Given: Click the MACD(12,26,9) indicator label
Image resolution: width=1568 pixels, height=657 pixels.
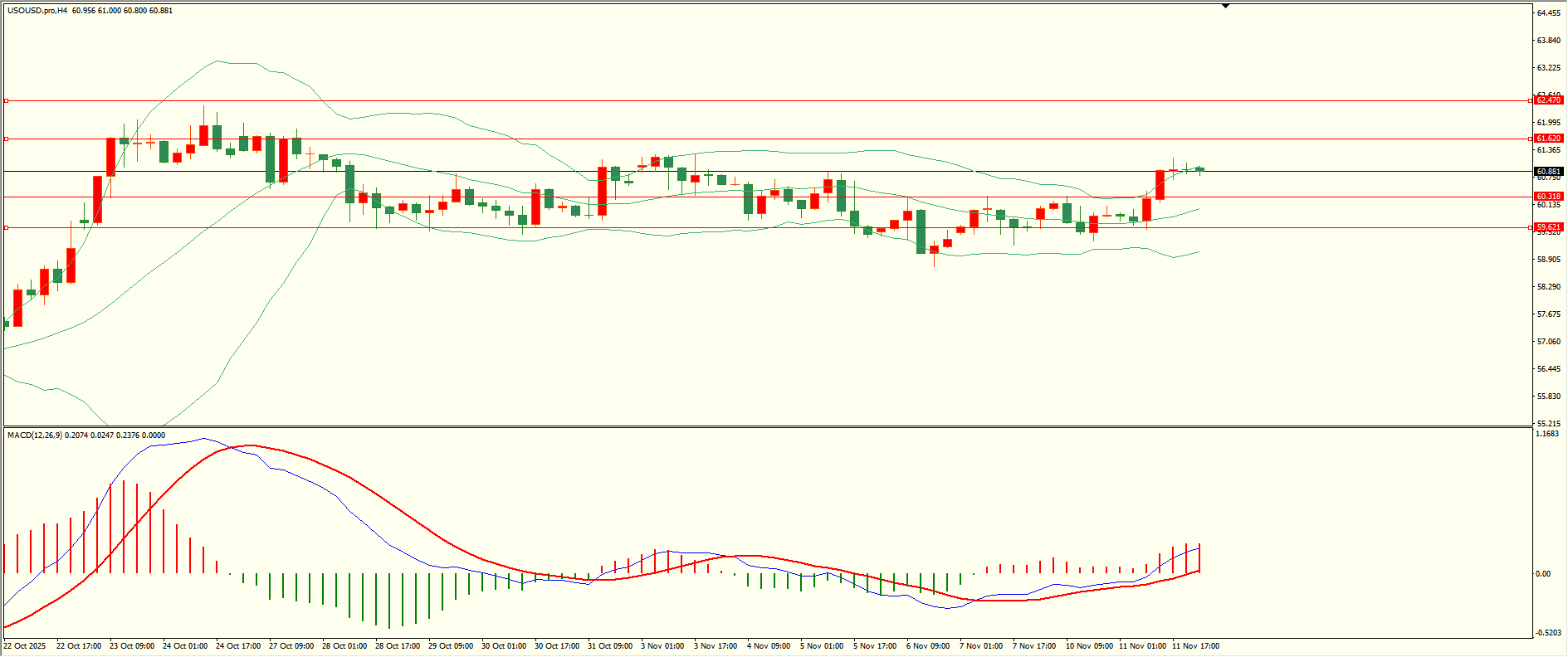Looking at the screenshot, I should (x=34, y=436).
